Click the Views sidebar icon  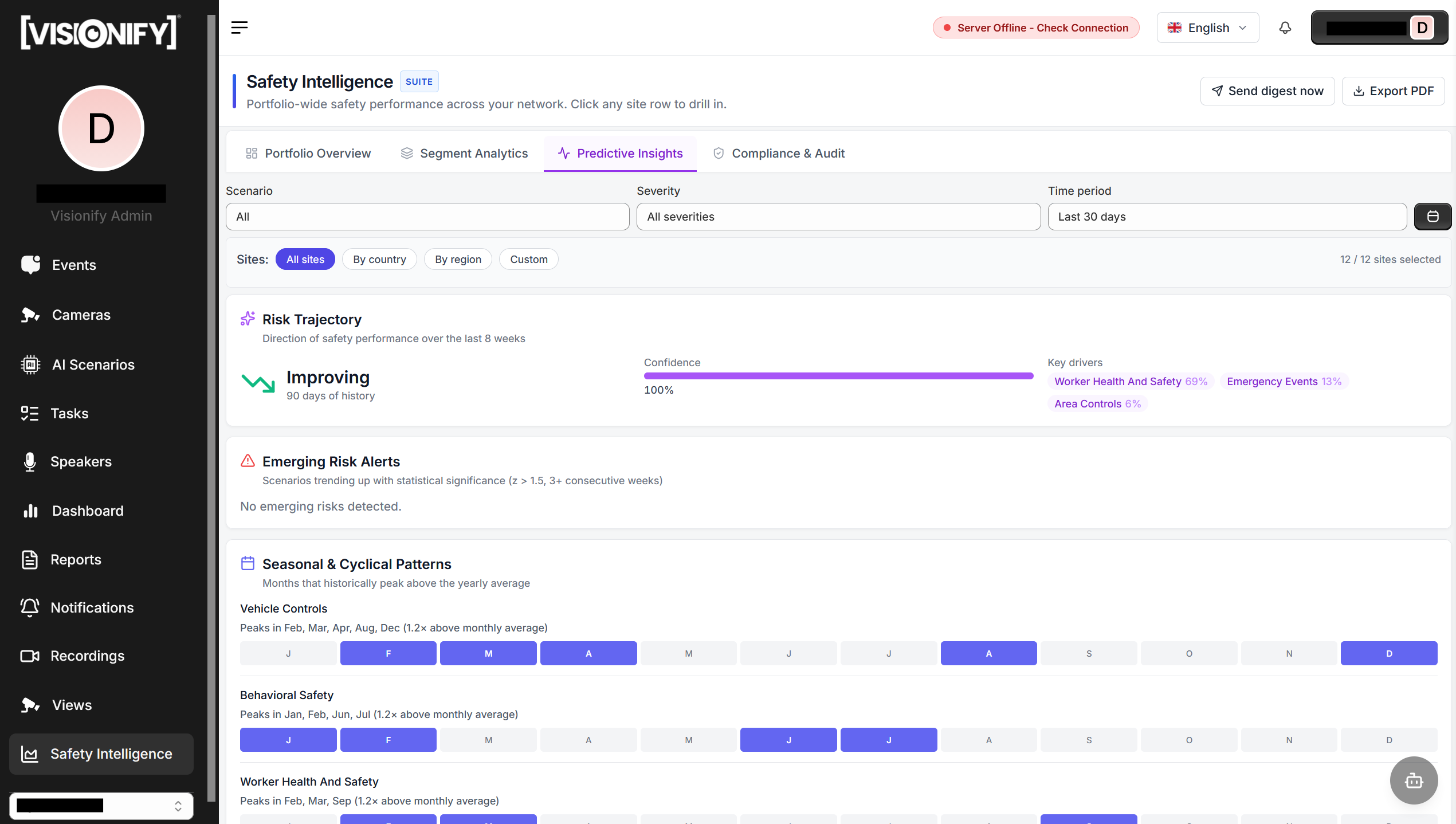pos(30,705)
